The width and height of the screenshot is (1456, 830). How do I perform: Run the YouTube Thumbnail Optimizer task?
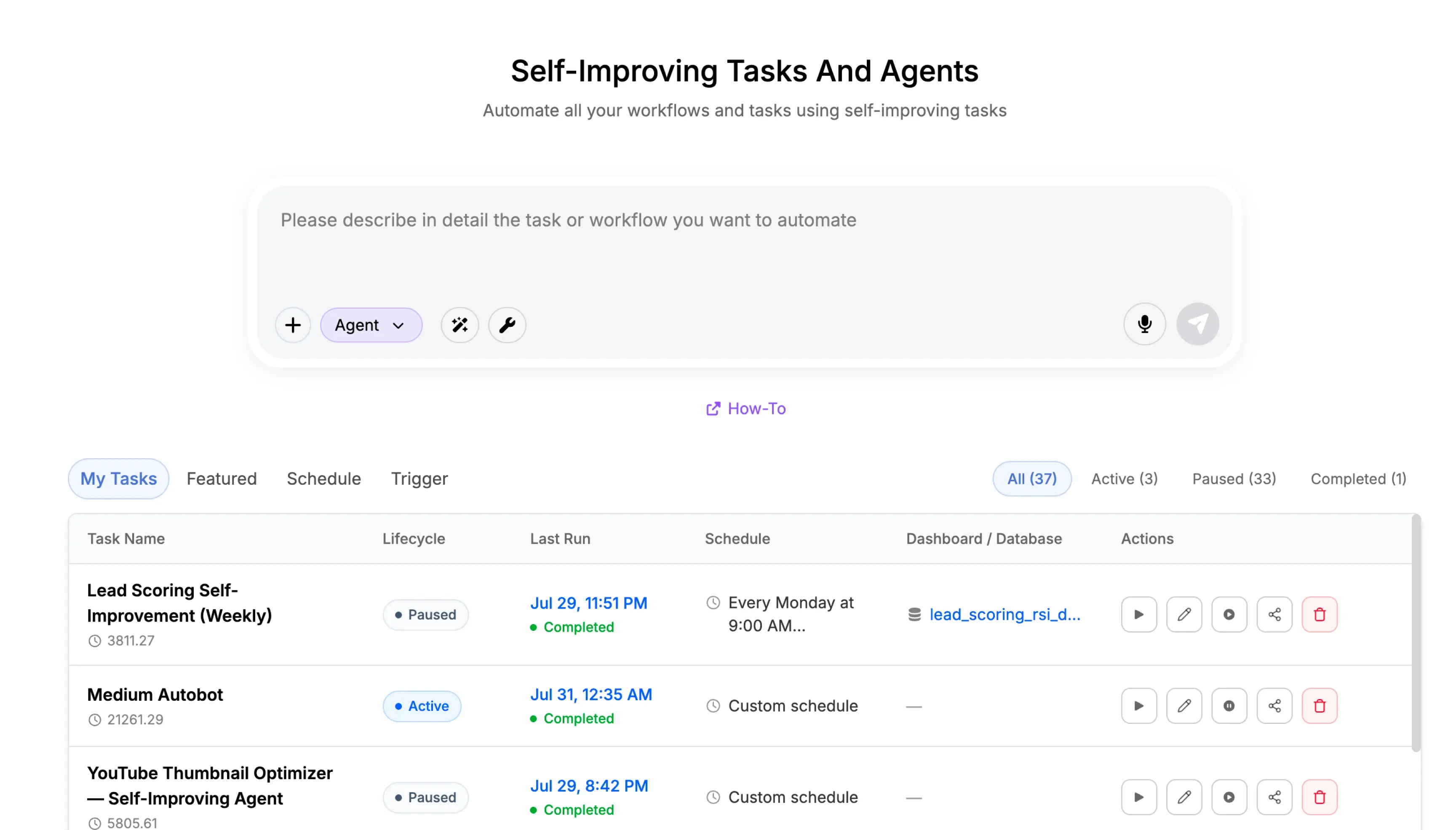click(1138, 797)
